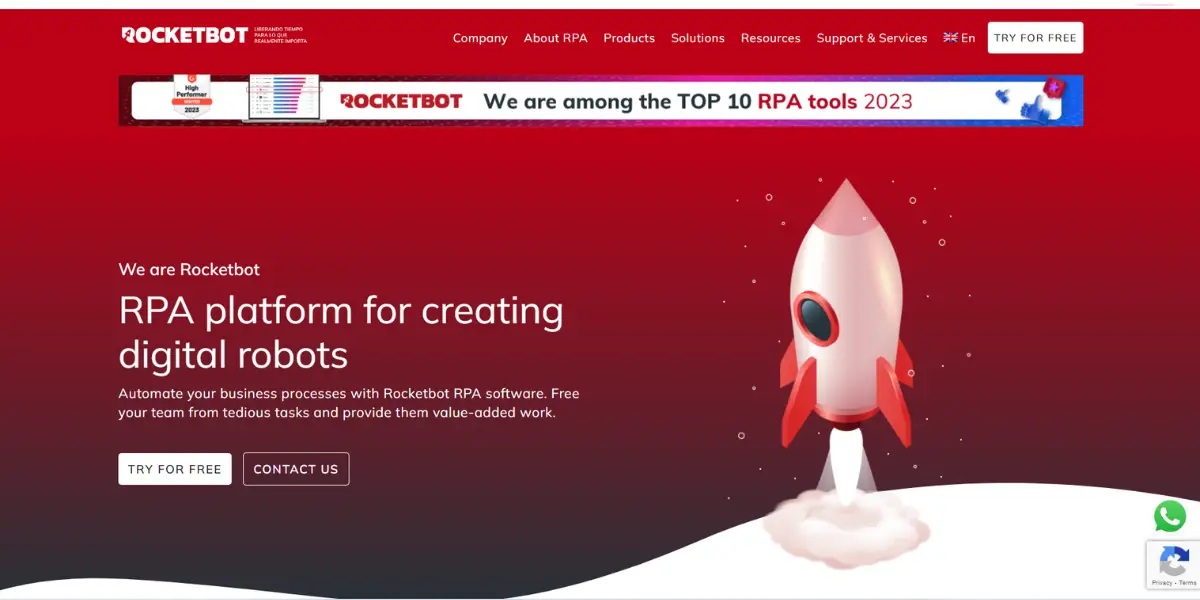Click the "We are Rocketbot" text
The image size is (1200, 600).
point(189,269)
